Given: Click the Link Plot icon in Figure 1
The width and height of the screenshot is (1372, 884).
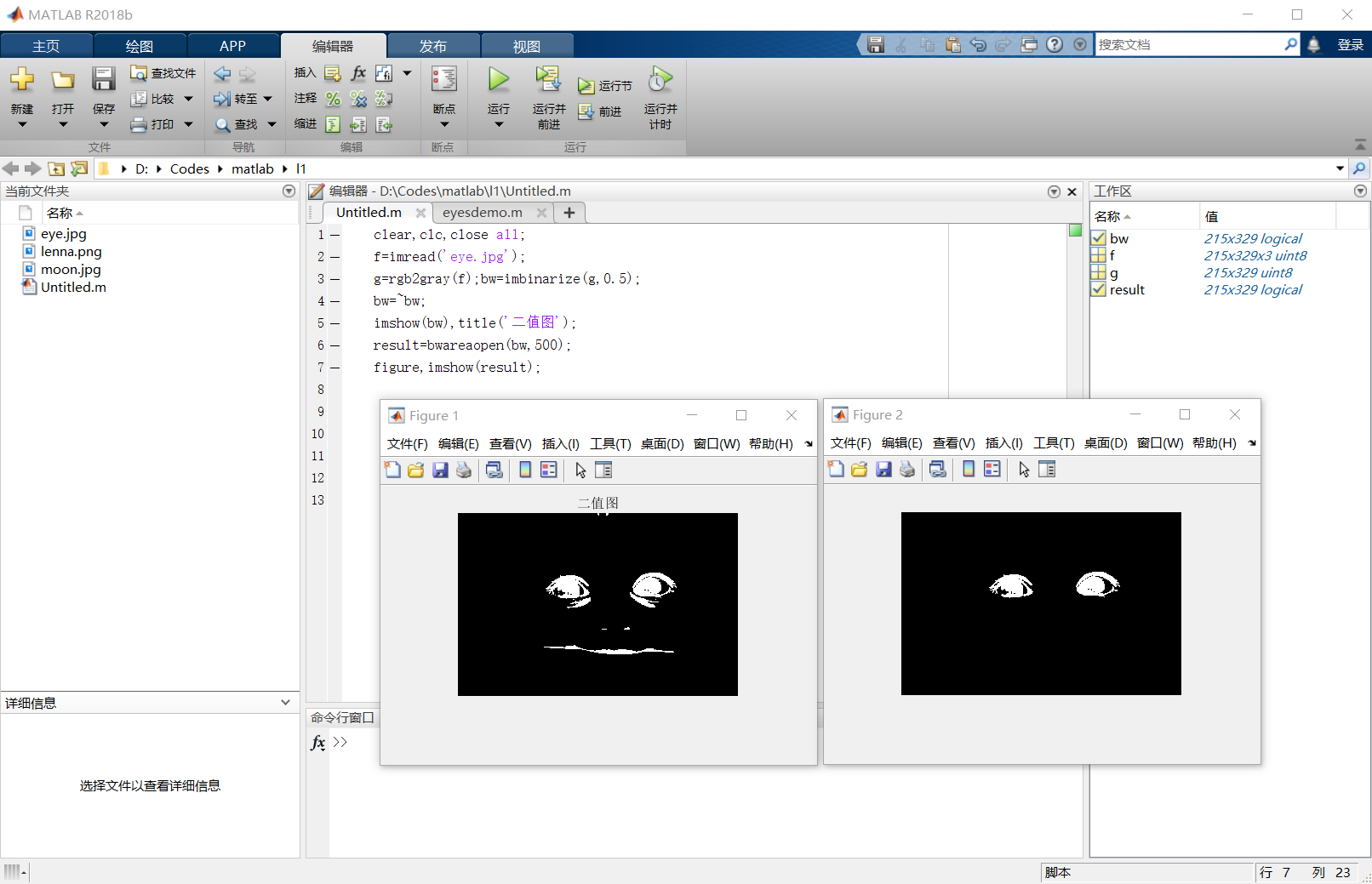Looking at the screenshot, I should point(494,470).
